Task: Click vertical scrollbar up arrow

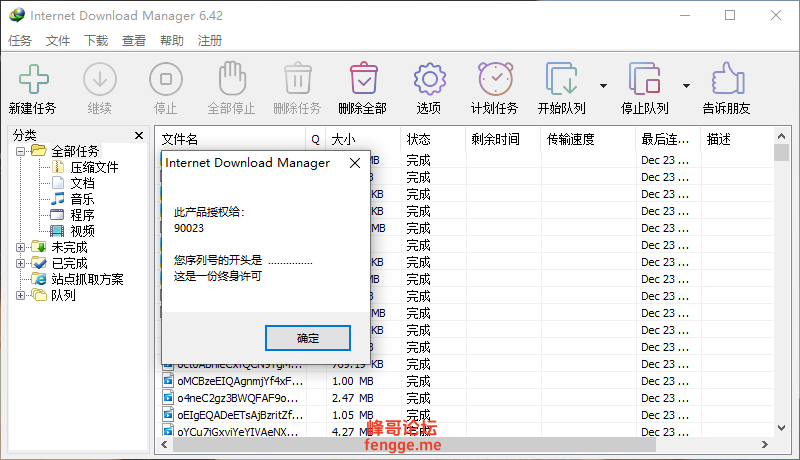Action: [x=781, y=136]
